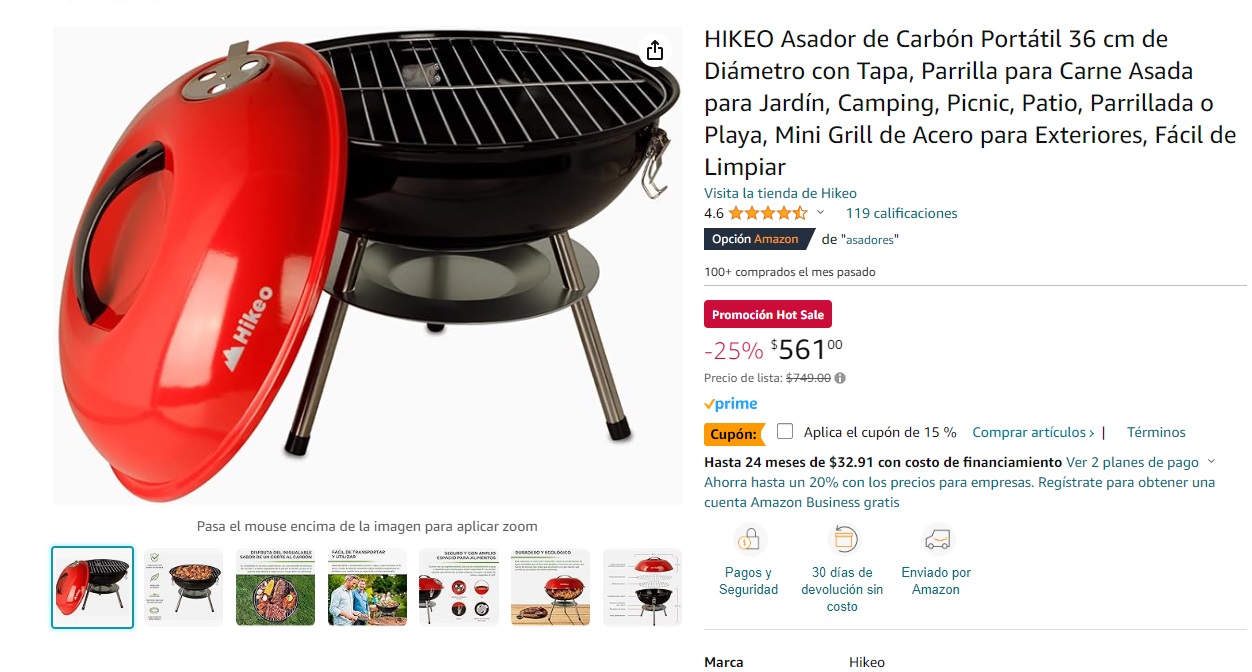This screenshot has width=1252, height=672.
Task: Click the Enviado por Amazon truck icon
Action: point(937,540)
